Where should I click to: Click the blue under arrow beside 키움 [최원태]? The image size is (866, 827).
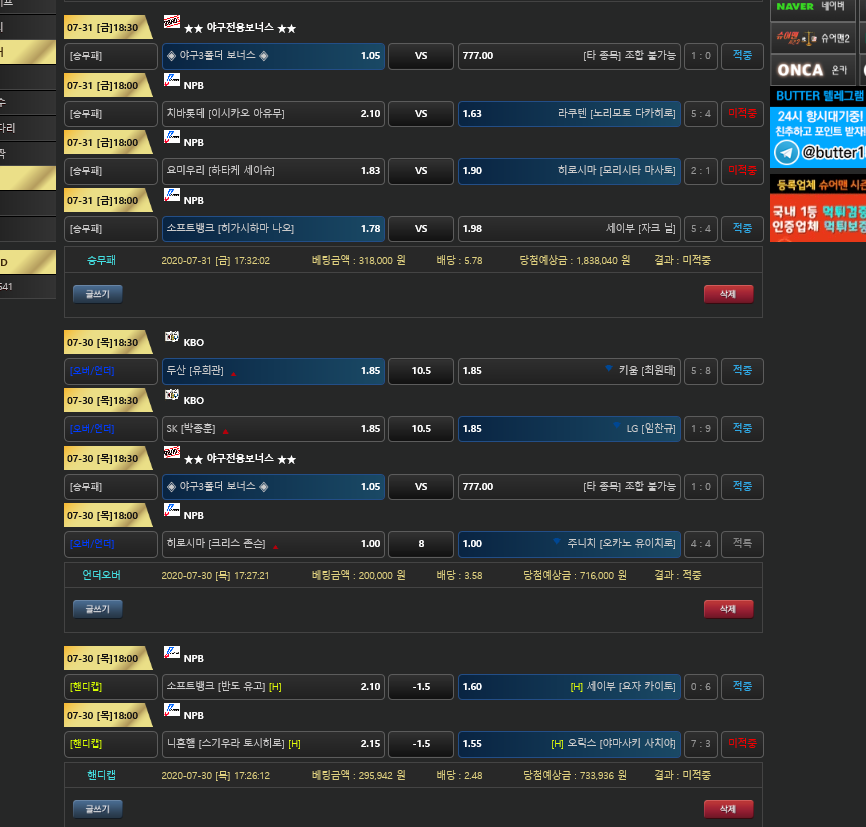tap(608, 369)
